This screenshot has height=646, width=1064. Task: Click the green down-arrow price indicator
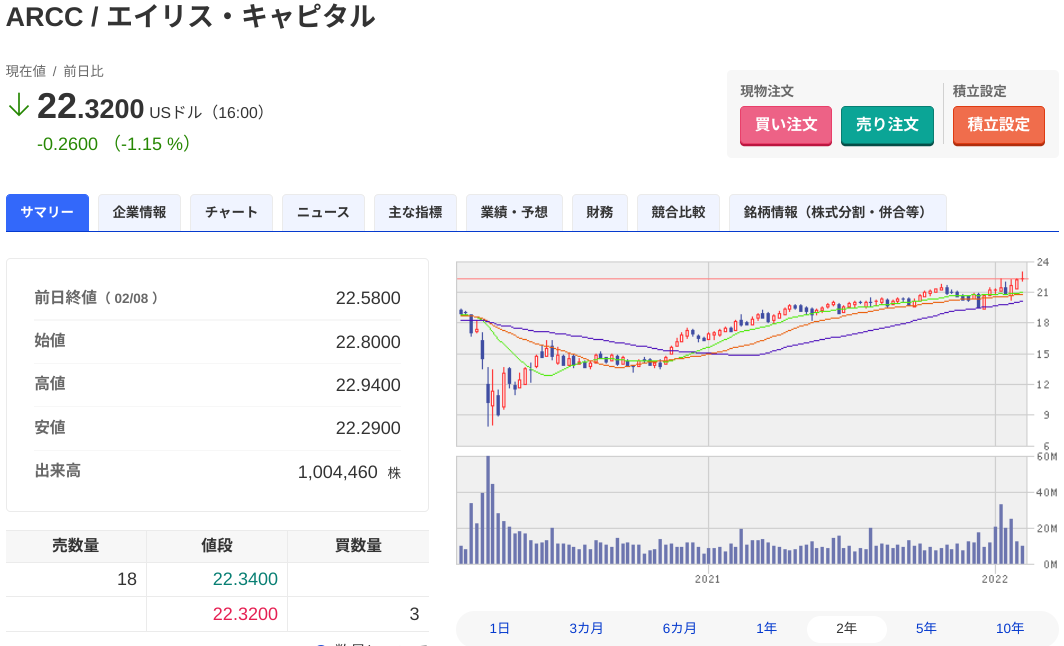tap(18, 105)
